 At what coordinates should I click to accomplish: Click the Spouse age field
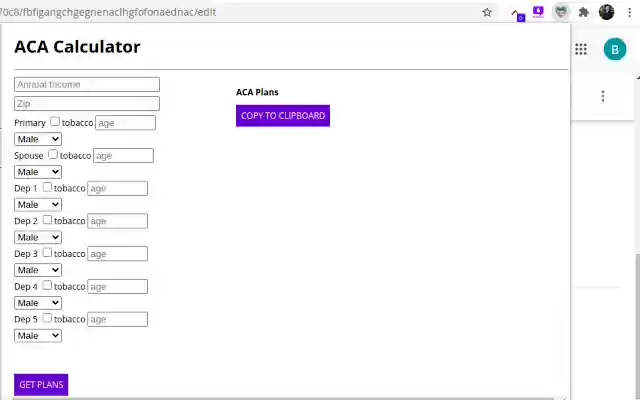coord(123,156)
